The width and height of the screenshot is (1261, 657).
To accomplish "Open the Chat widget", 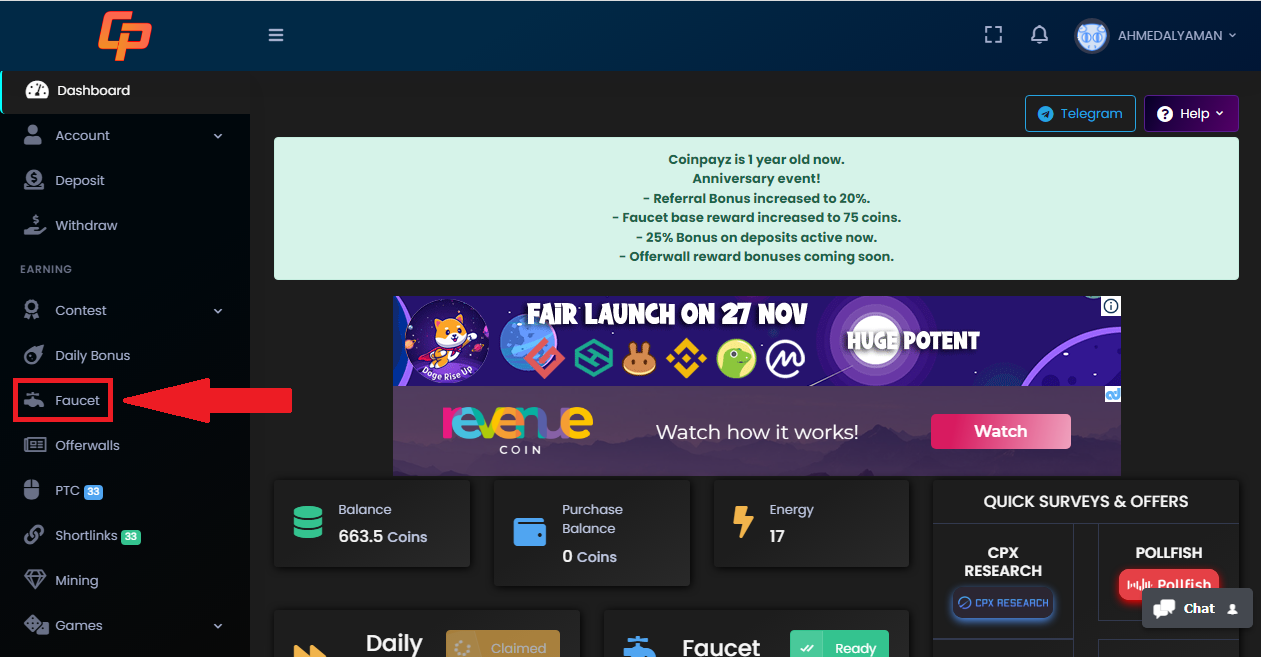I will click(1197, 608).
